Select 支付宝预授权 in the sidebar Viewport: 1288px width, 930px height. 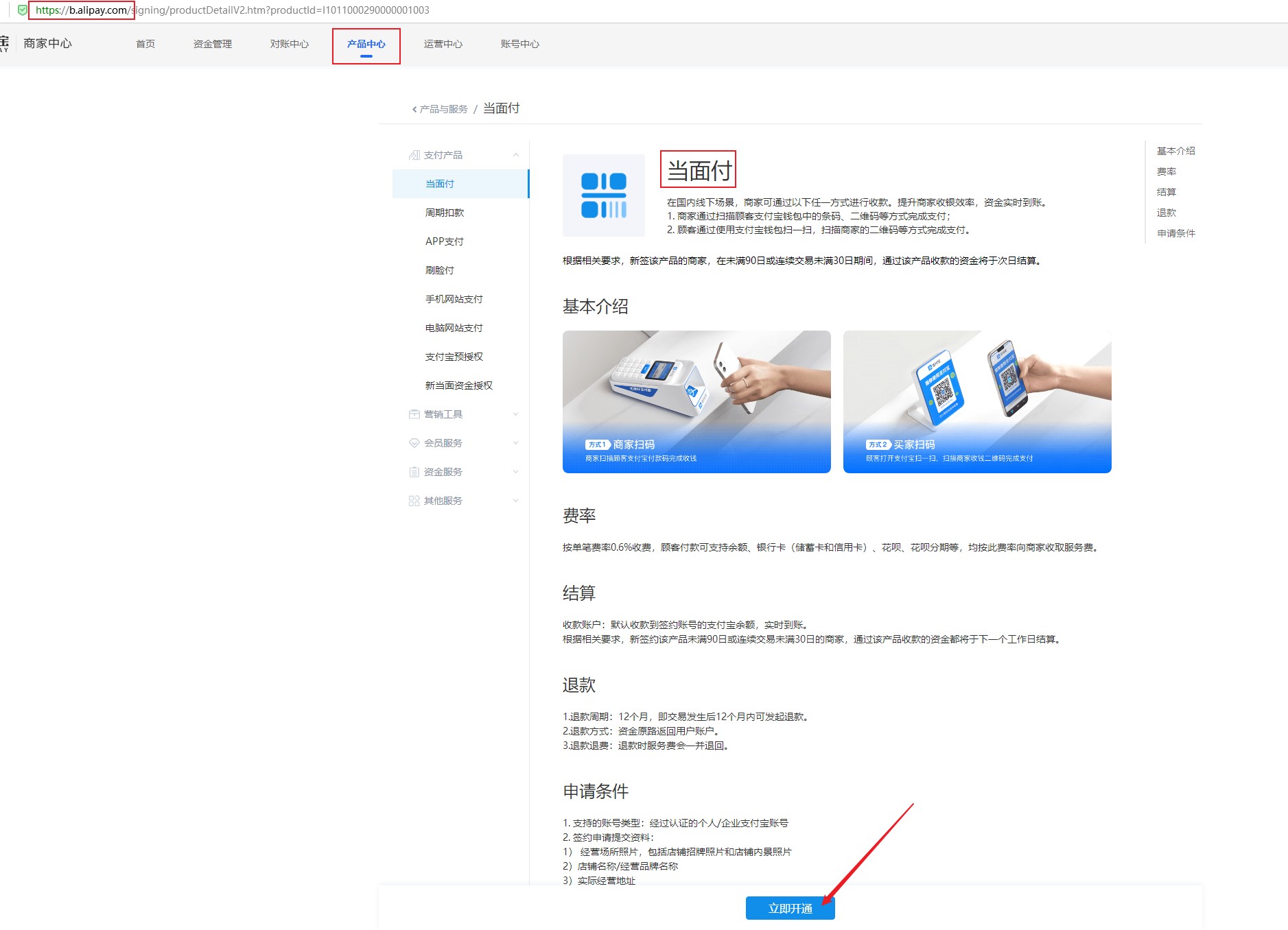pos(454,357)
